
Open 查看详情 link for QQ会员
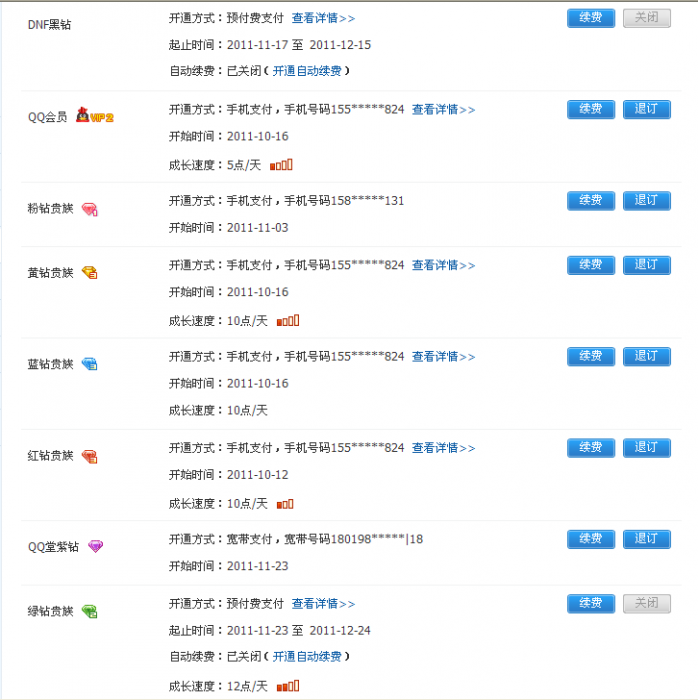tap(444, 109)
